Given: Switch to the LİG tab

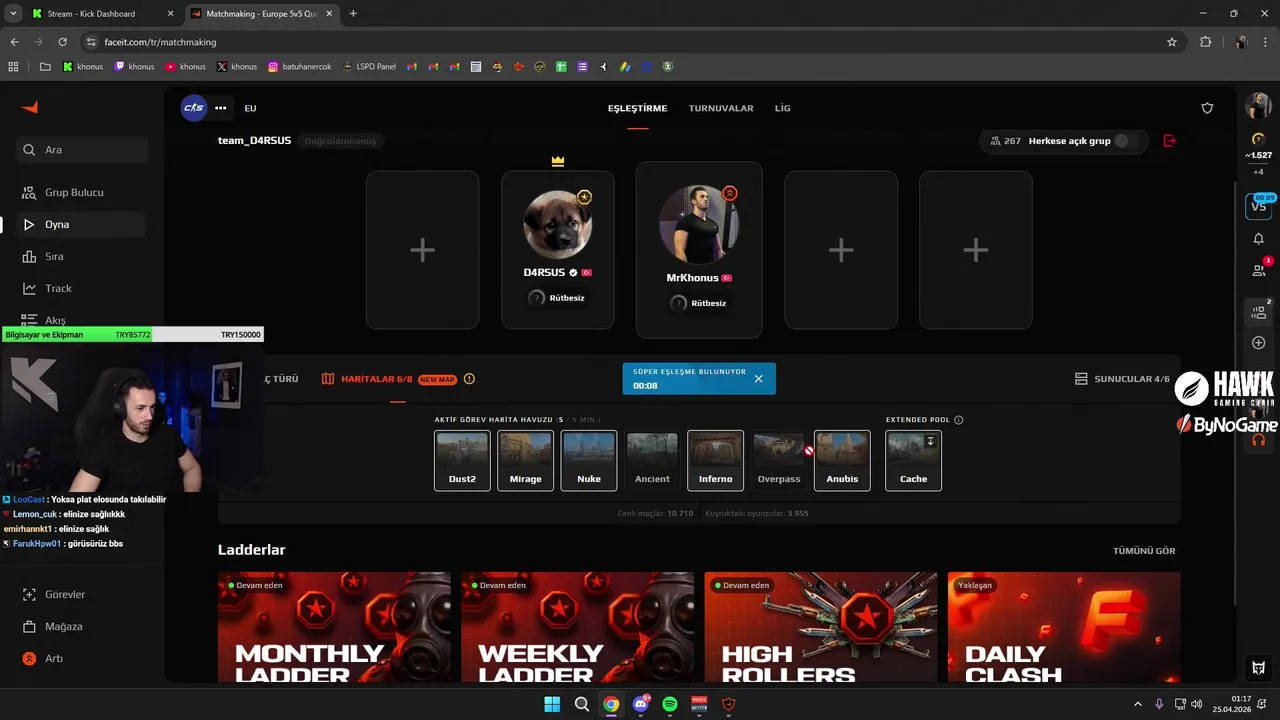Looking at the screenshot, I should pos(783,108).
